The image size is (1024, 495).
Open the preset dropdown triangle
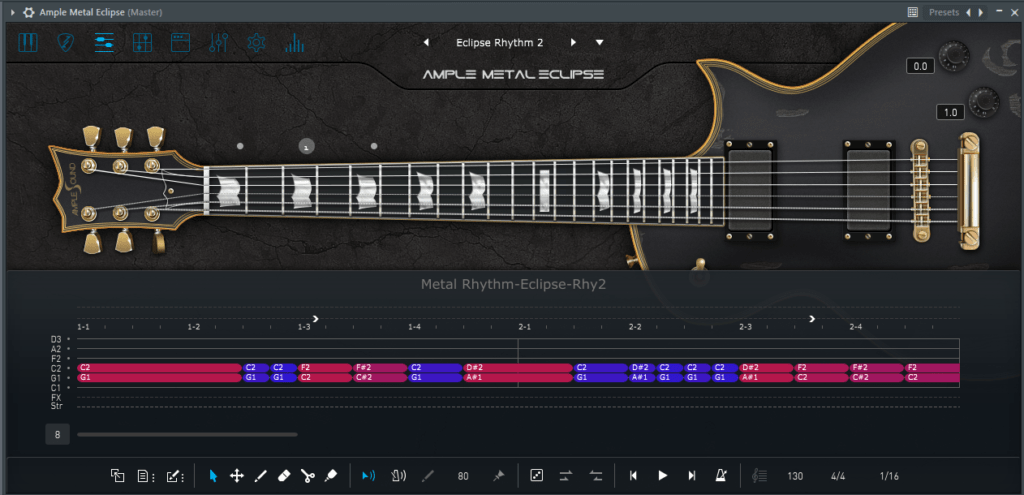point(600,42)
